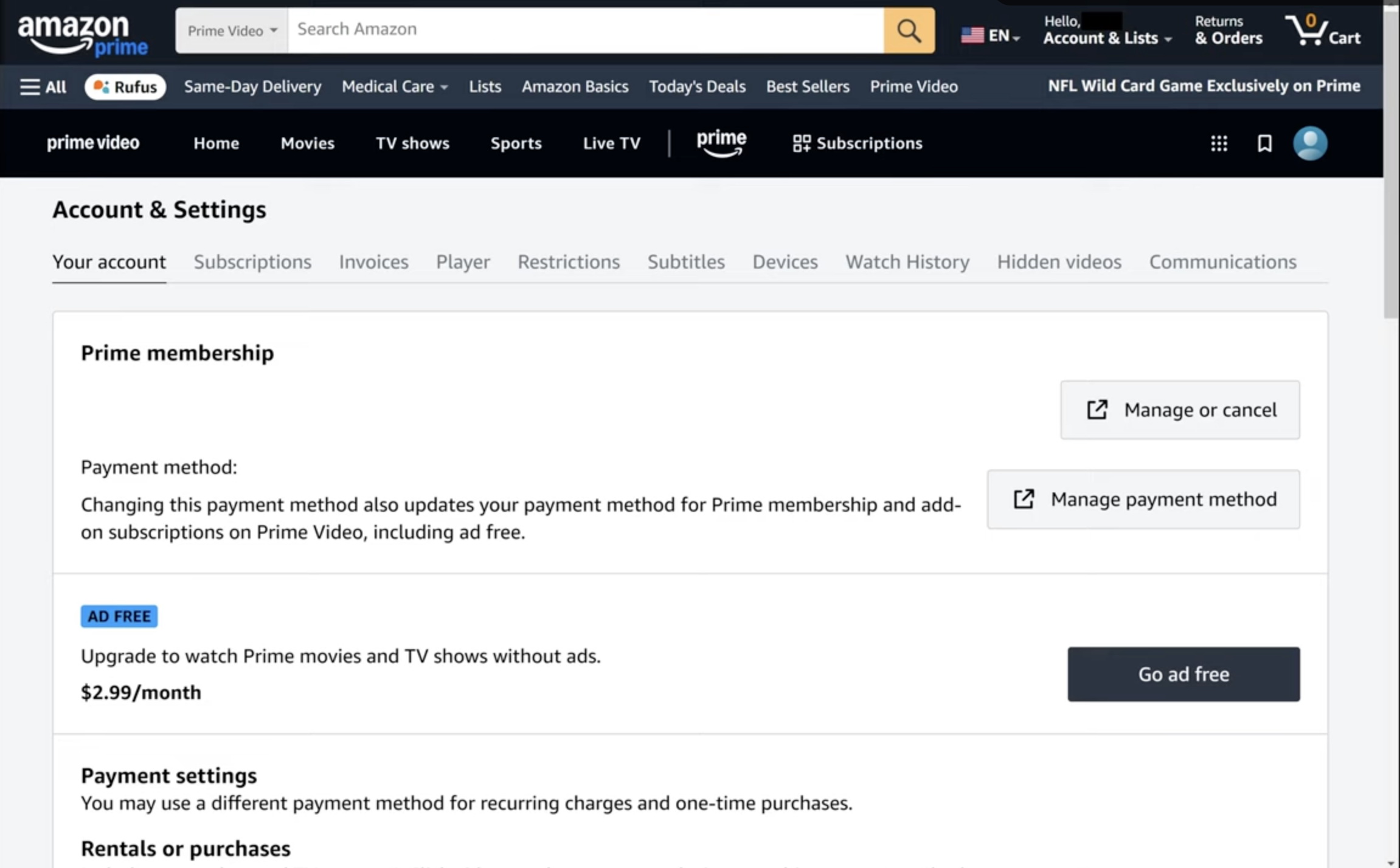Open Rufus assistant button

[125, 87]
